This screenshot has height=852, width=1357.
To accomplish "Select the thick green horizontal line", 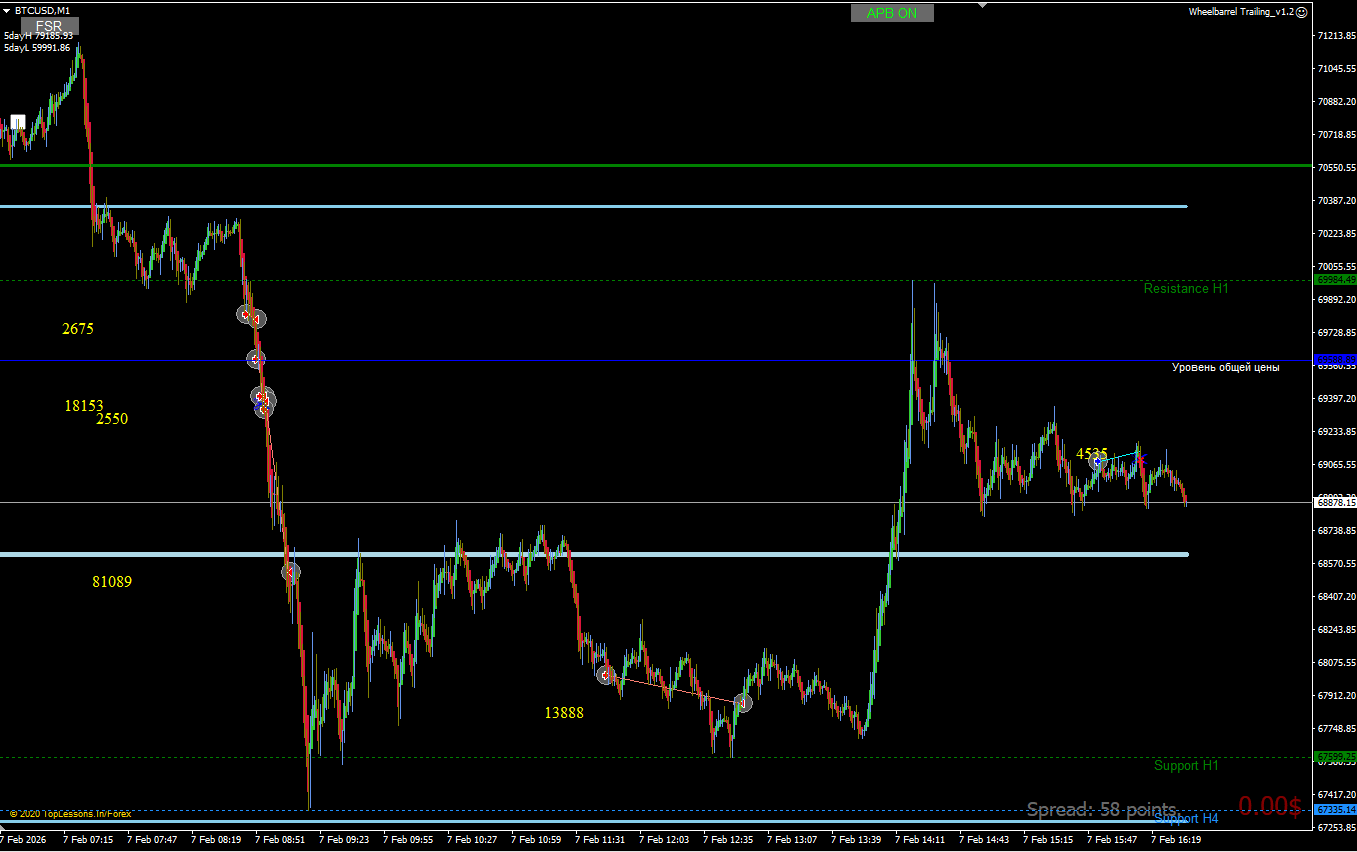I will pyautogui.click(x=655, y=165).
